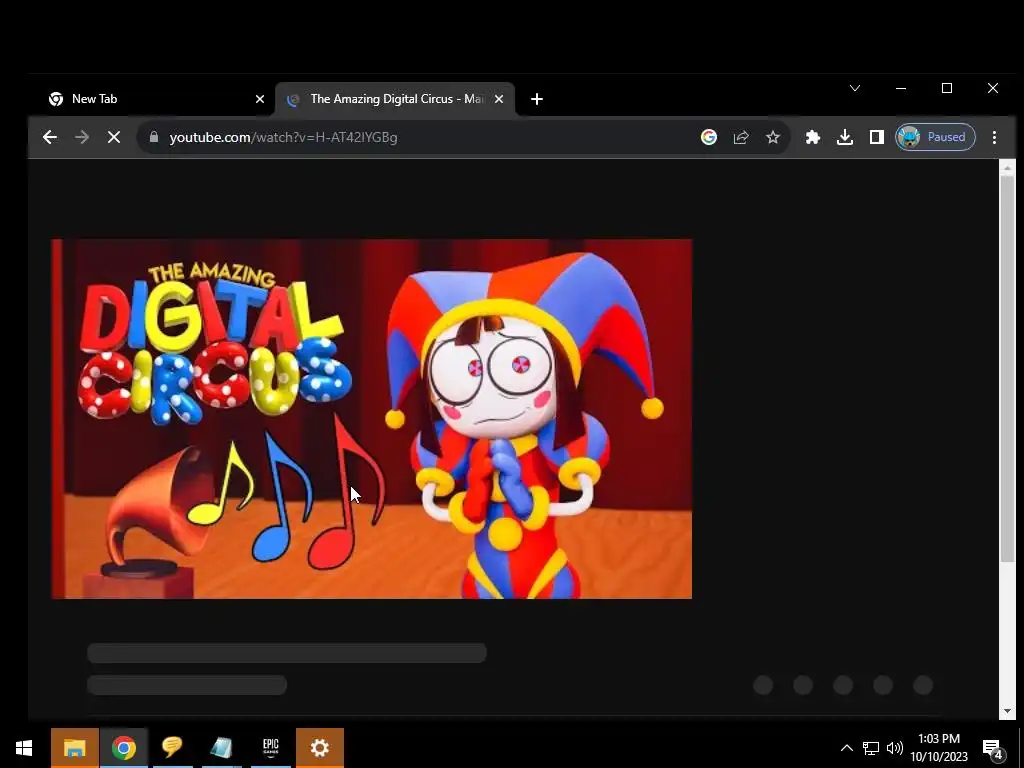This screenshot has height=768, width=1024.
Task: Share this page via share icon
Action: pyautogui.click(x=741, y=137)
